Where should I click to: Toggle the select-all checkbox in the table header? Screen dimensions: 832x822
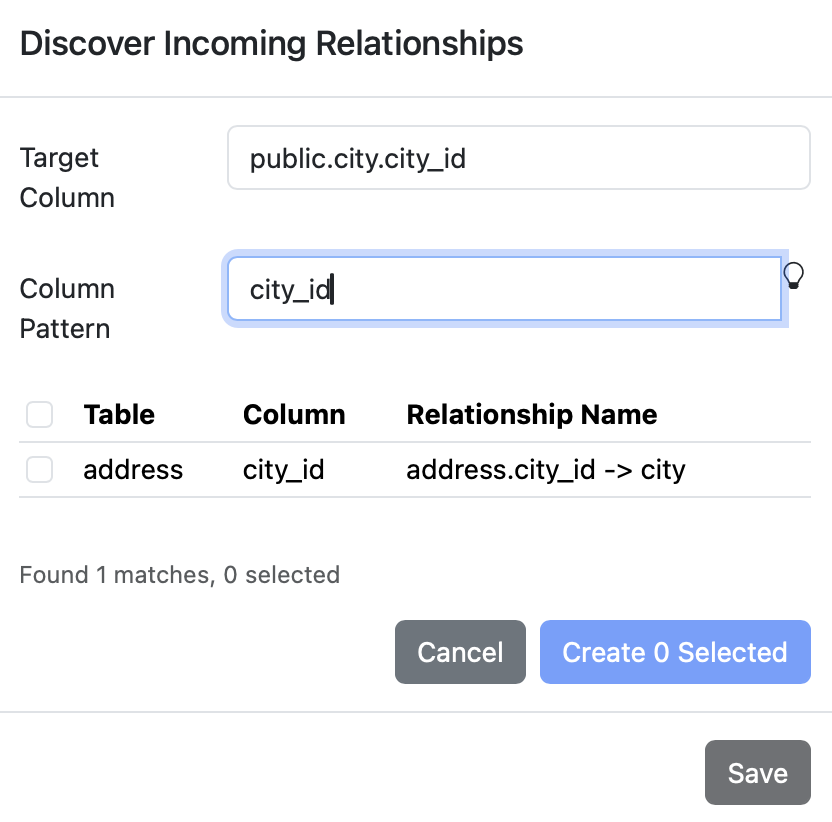pyautogui.click(x=39, y=414)
